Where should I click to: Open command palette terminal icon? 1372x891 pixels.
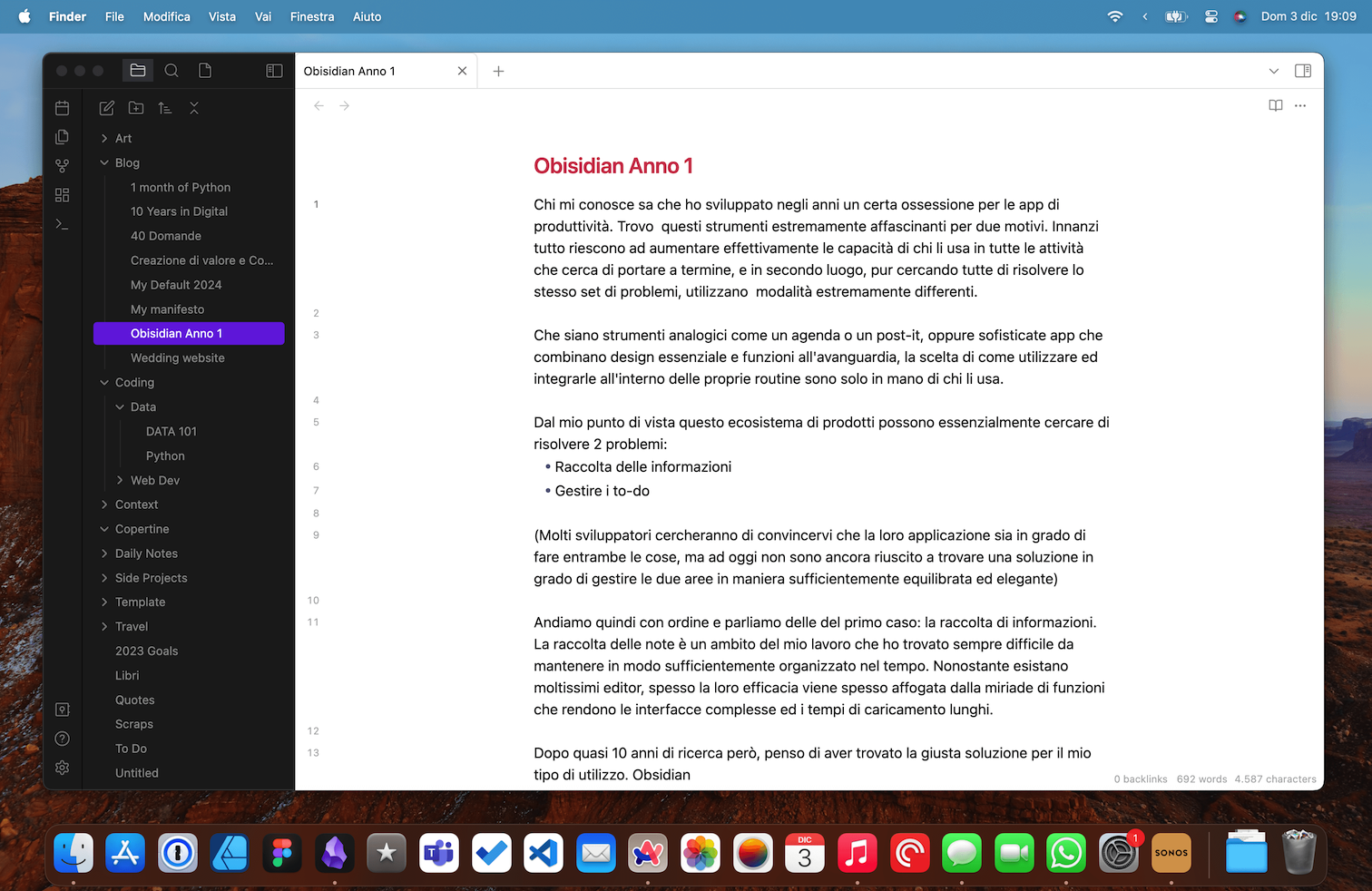62,224
